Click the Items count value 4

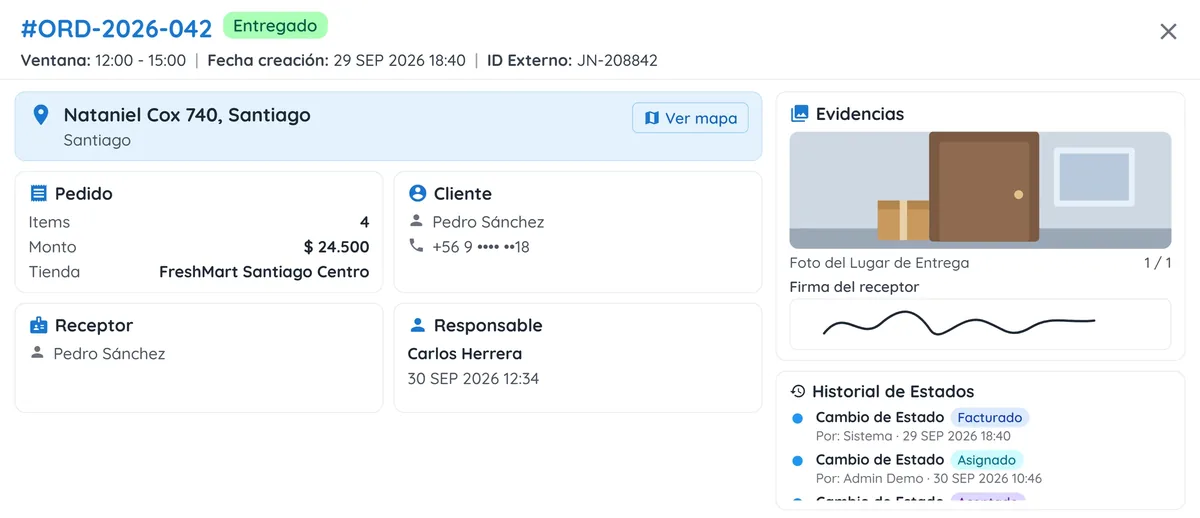[364, 222]
